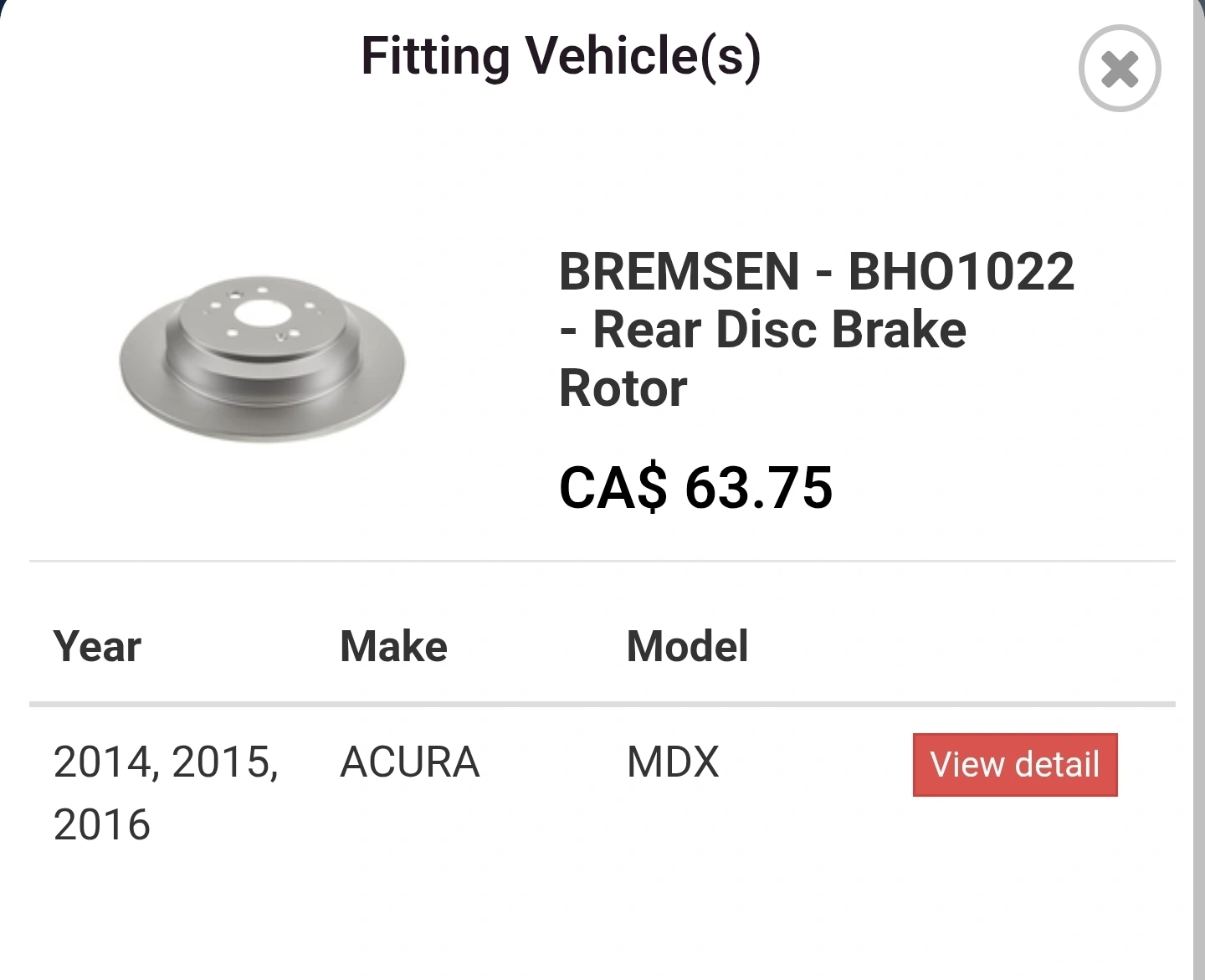Click the Fitting Vehicle(s) heading
Screen dimensions: 1205x980
[561, 56]
